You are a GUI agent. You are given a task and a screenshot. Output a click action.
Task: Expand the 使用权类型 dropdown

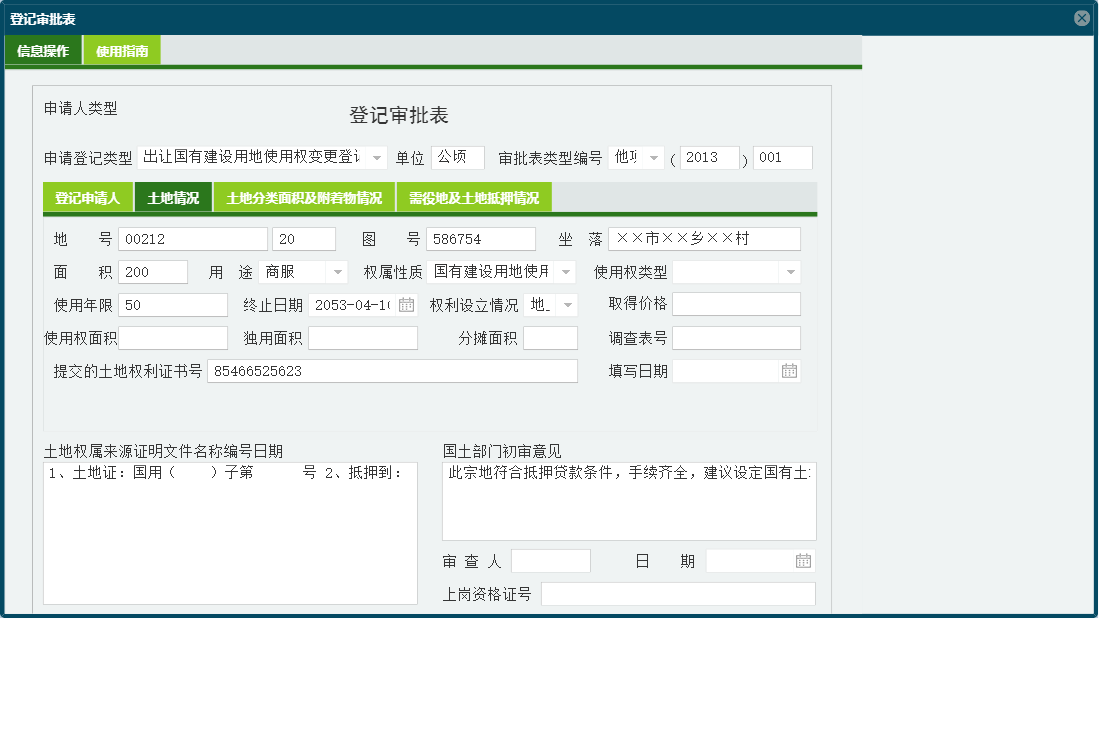[x=791, y=271]
